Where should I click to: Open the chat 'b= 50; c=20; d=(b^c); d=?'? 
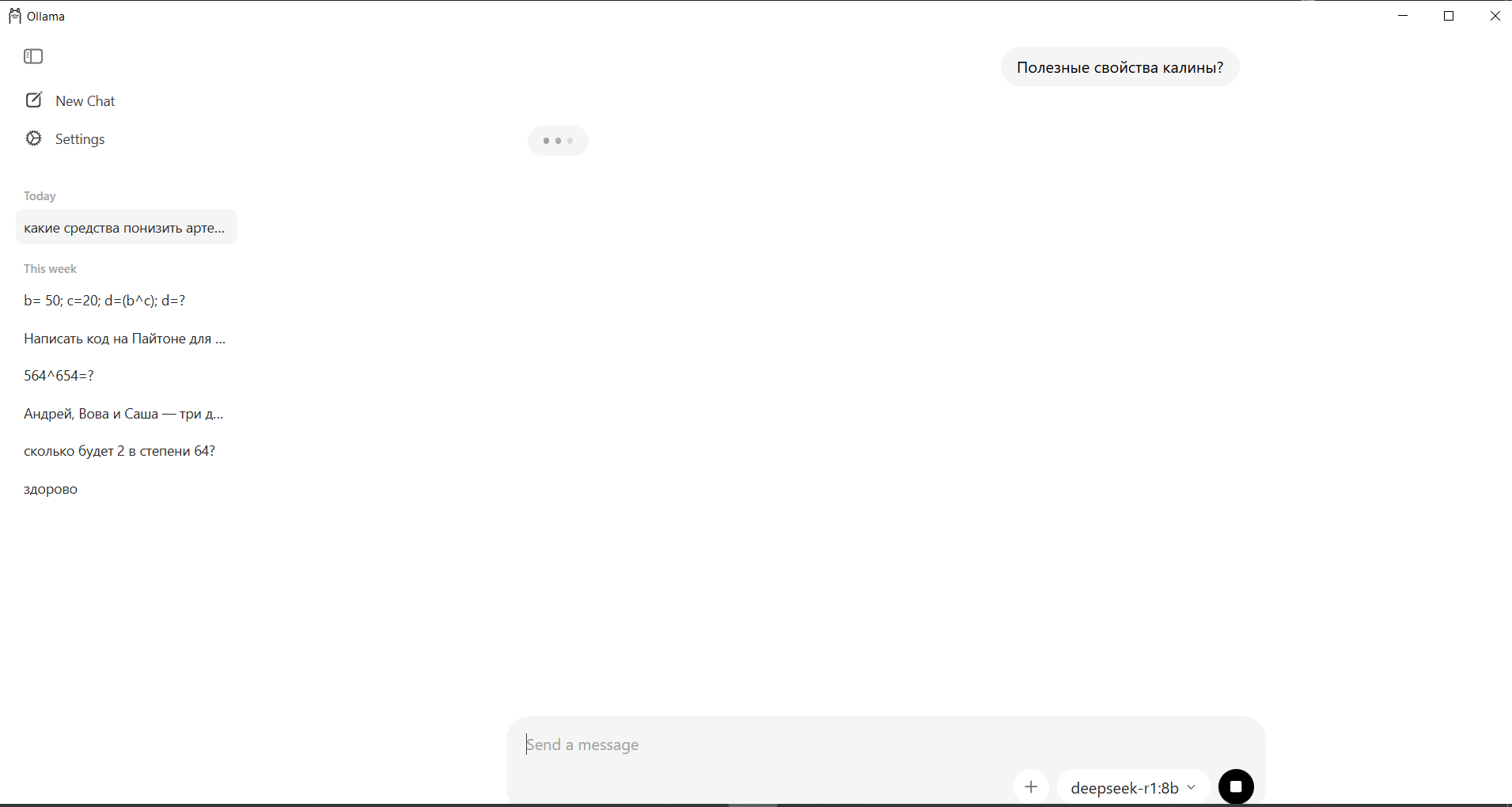[x=104, y=301]
